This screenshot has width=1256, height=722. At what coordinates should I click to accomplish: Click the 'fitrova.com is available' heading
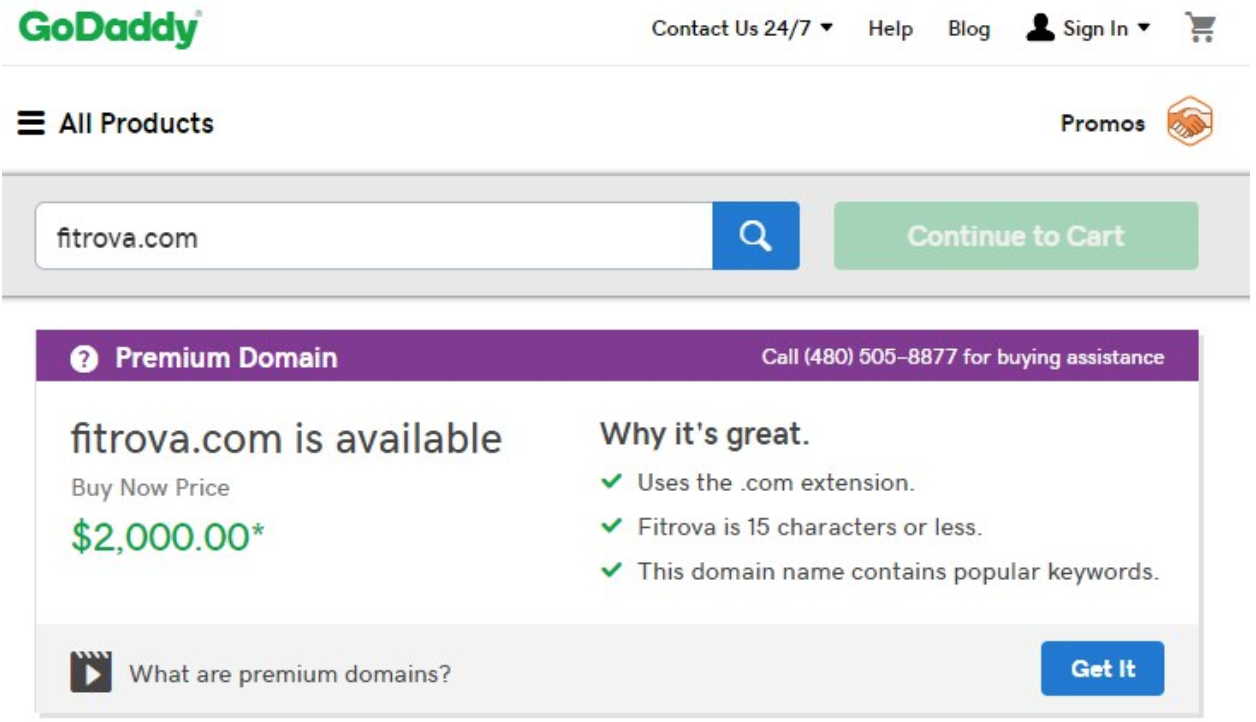(286, 439)
